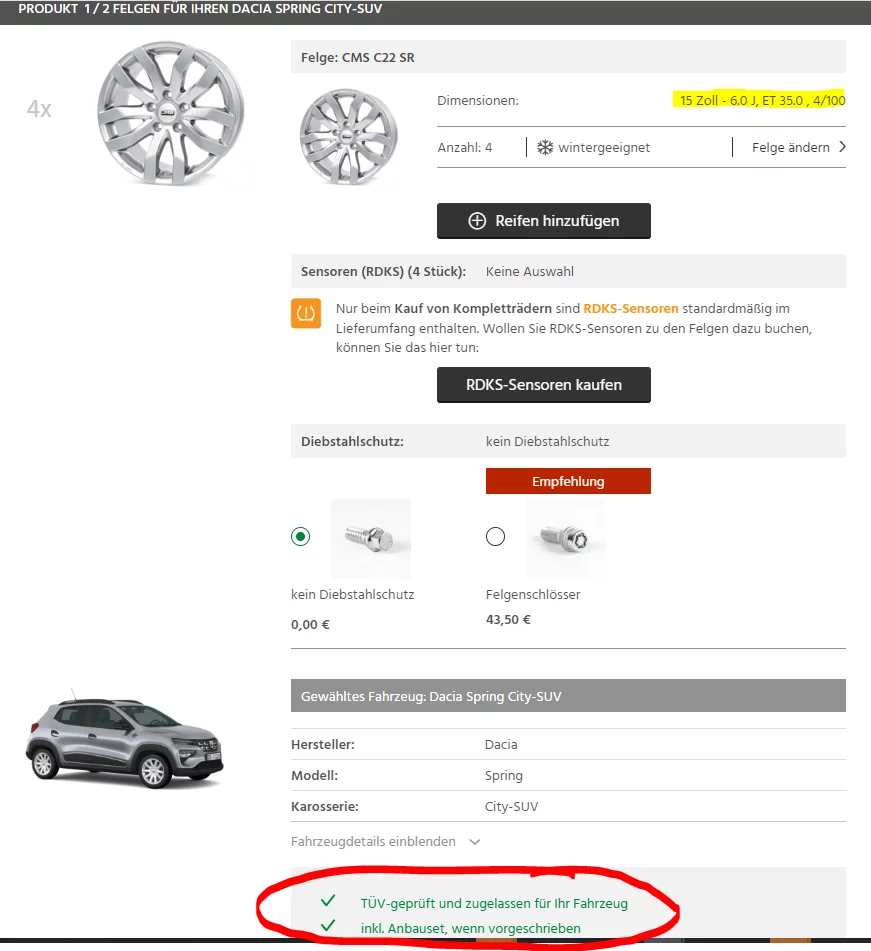The image size is (871, 951).
Task: Click the first green TÜV-geprüft checkmark
Action: (326, 902)
